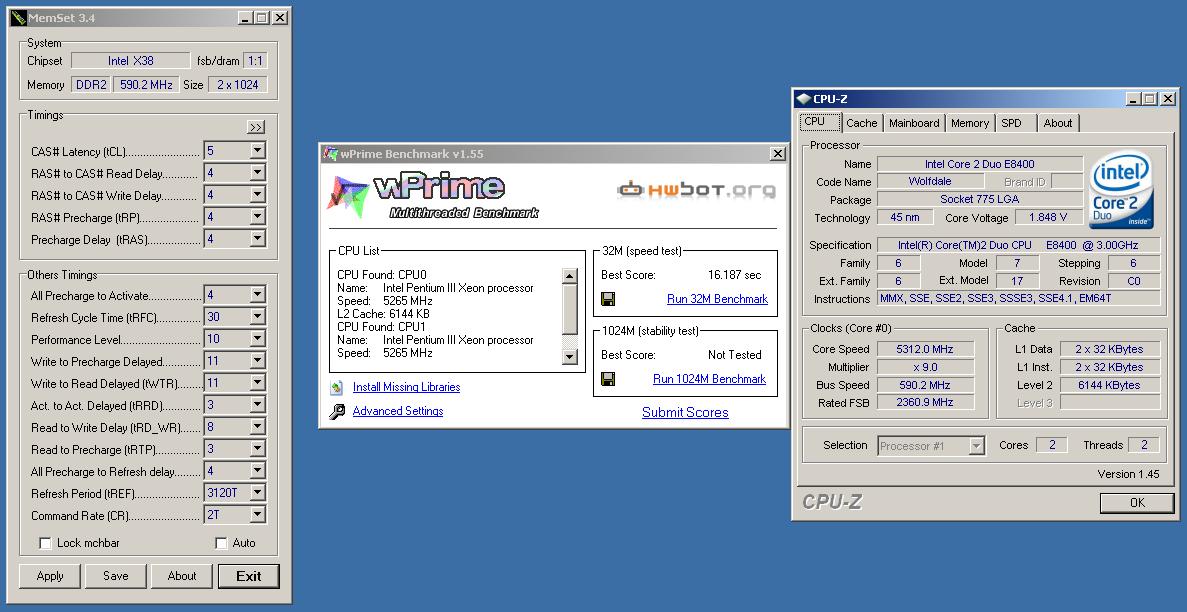
Task: Click CPU List scrollbar up arrow
Action: pyautogui.click(x=570, y=276)
